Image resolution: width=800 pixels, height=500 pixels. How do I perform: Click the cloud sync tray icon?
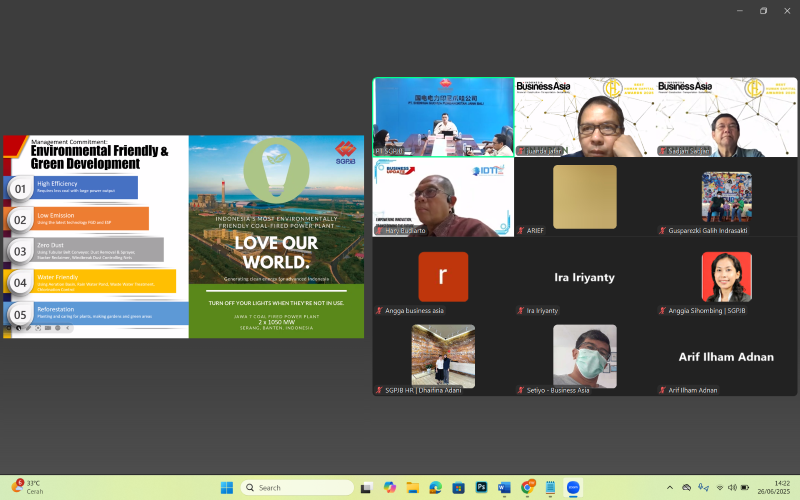tap(687, 488)
